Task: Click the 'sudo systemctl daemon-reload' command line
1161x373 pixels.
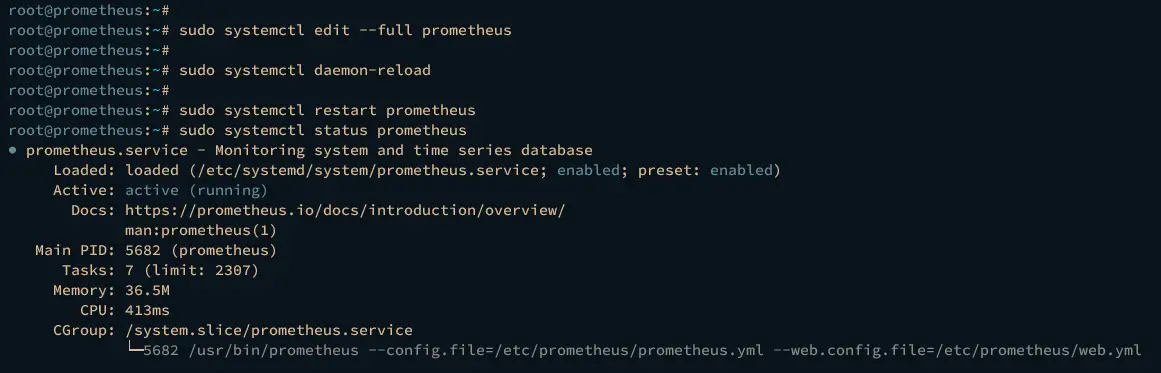Action: point(305,71)
